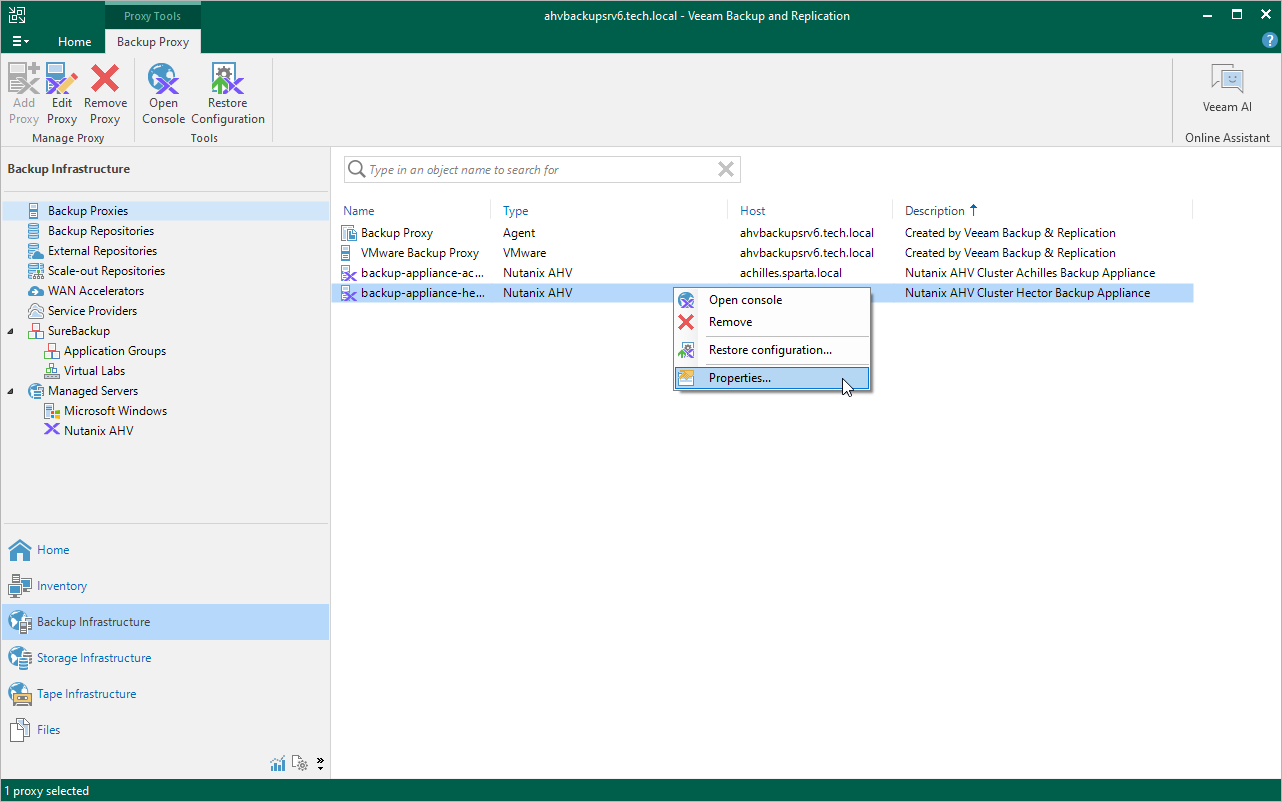Click the object name search field
The width and height of the screenshot is (1282, 802).
542,170
